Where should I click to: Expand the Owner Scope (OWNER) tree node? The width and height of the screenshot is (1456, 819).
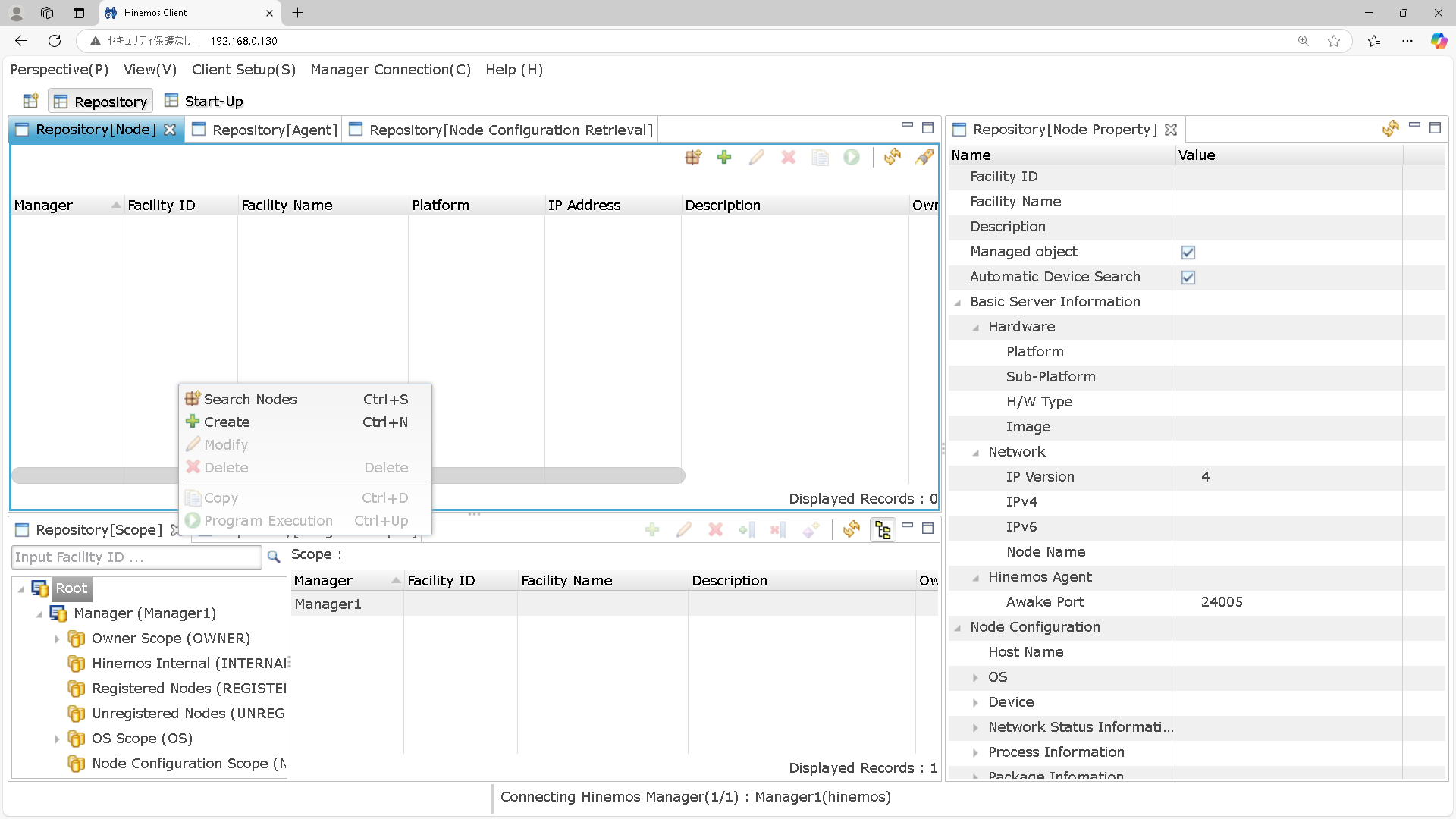57,639
